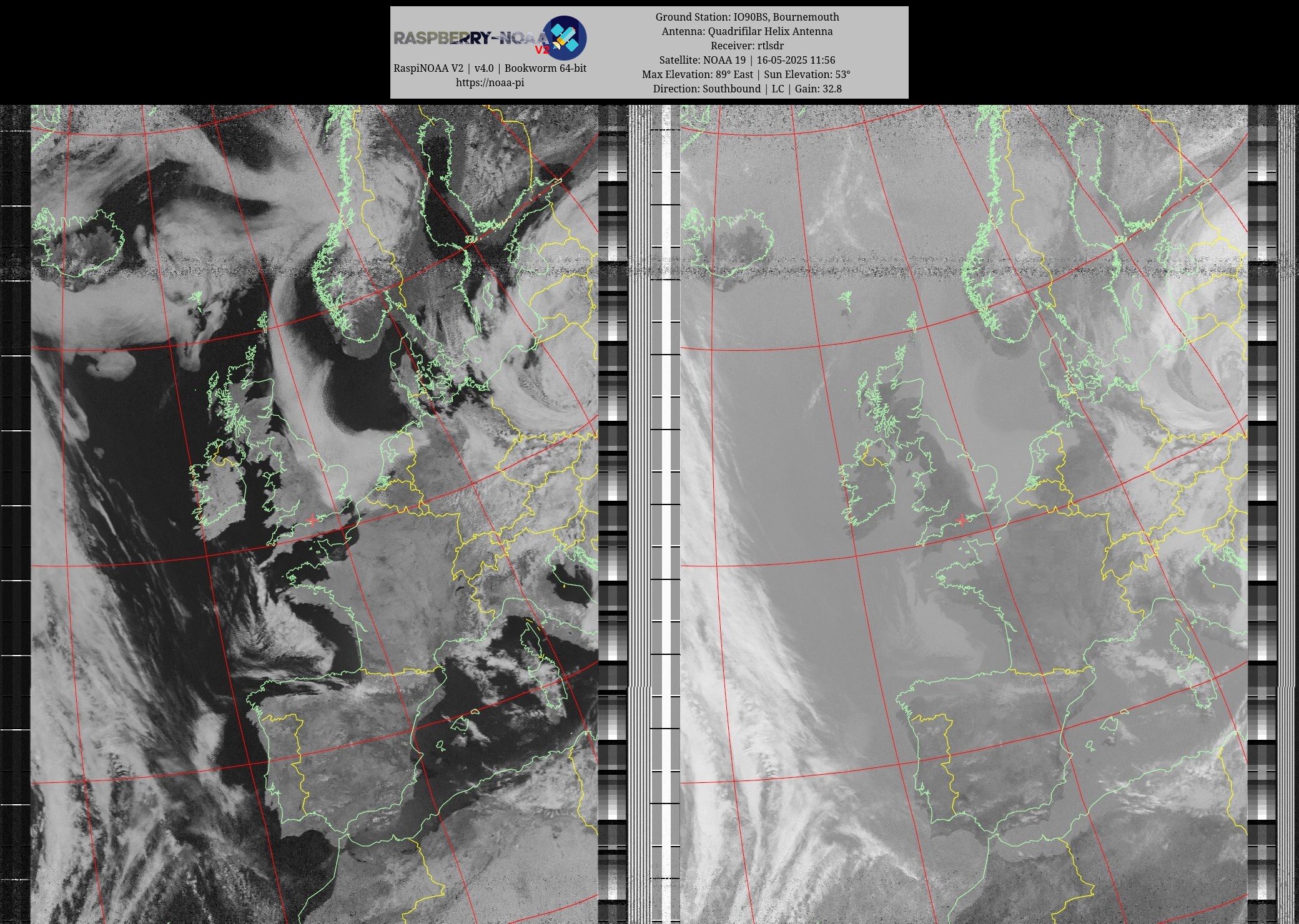Select the 'Receiver: rtlsdr' line
The width and height of the screenshot is (1299, 924).
coord(747,46)
